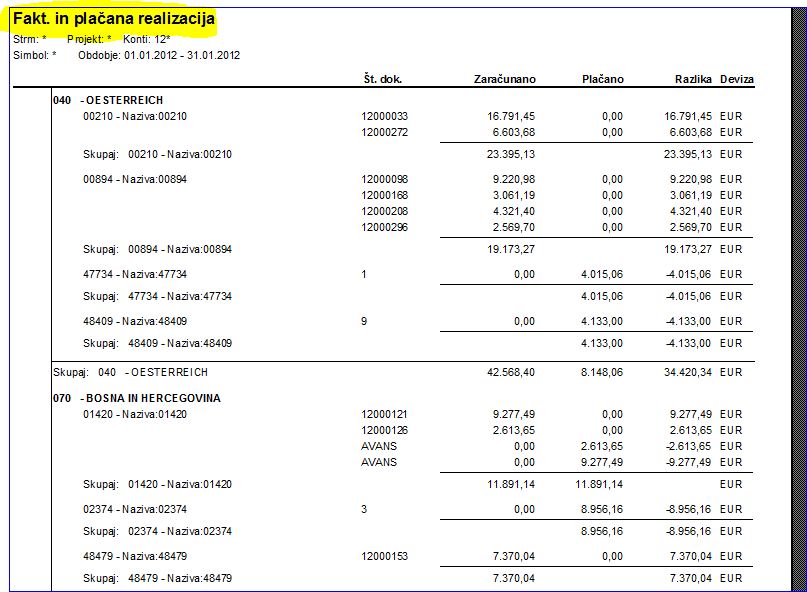Click the Št. dok. column header
Image resolution: width=807 pixels, height=592 pixels.
point(382,79)
